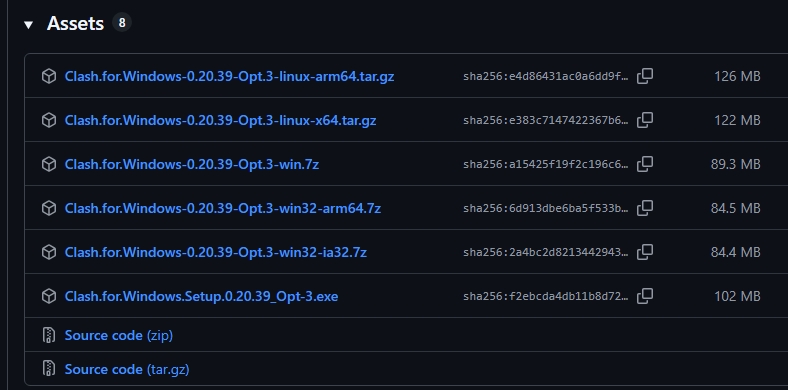The image size is (788, 390).
Task: Download Clash.for.Windows-0.20.39-Opt.3-linux-x64.tar.gz
Action: (x=220, y=121)
